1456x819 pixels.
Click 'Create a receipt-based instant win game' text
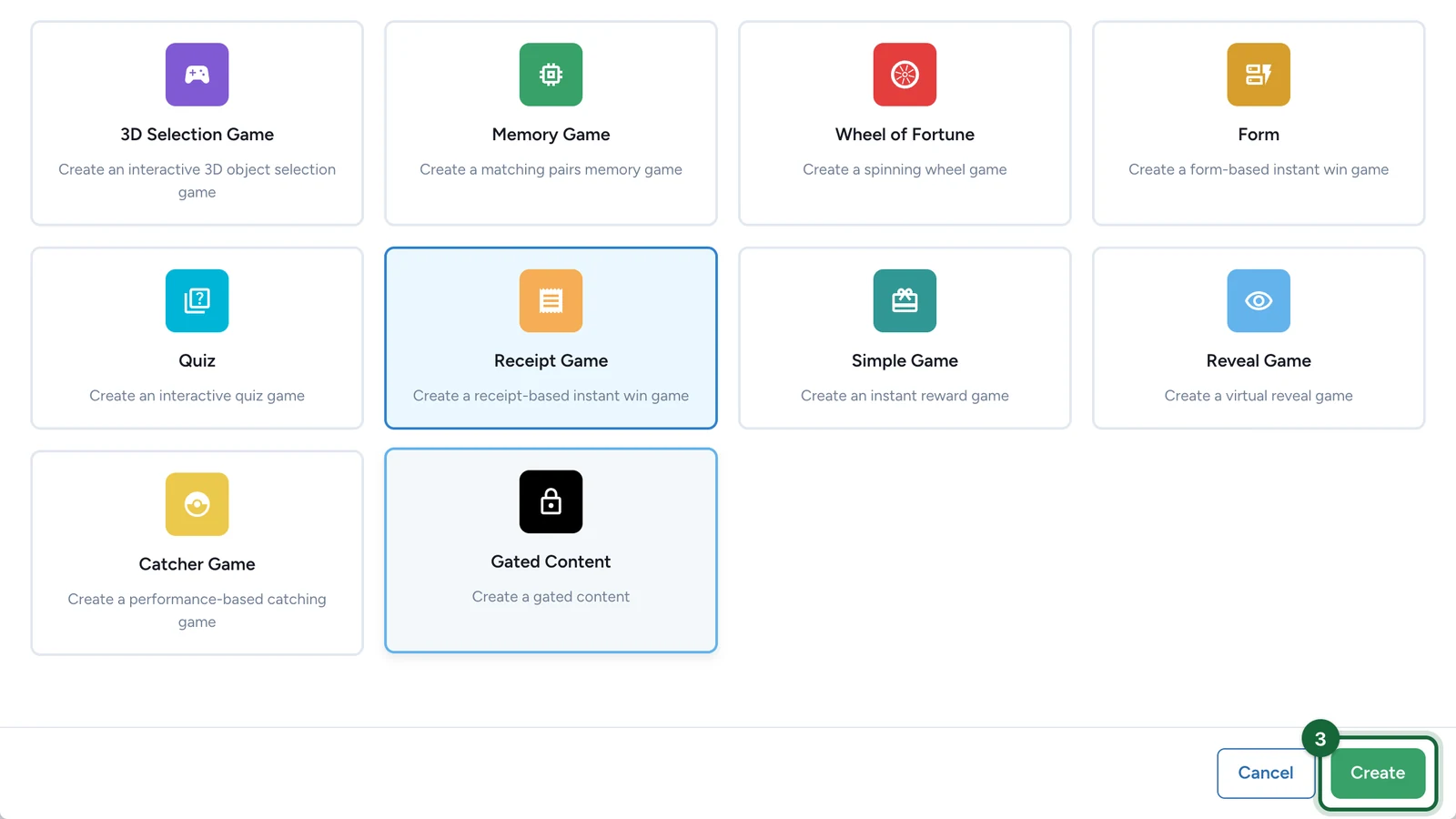(551, 396)
